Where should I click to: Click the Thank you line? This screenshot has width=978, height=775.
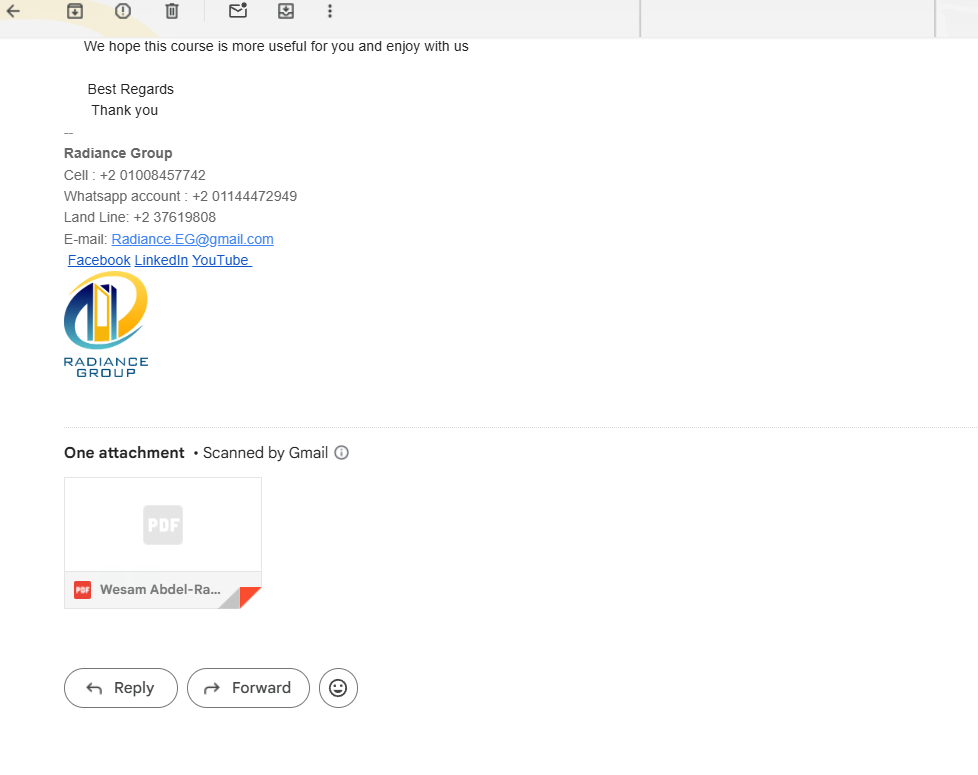tap(125, 110)
